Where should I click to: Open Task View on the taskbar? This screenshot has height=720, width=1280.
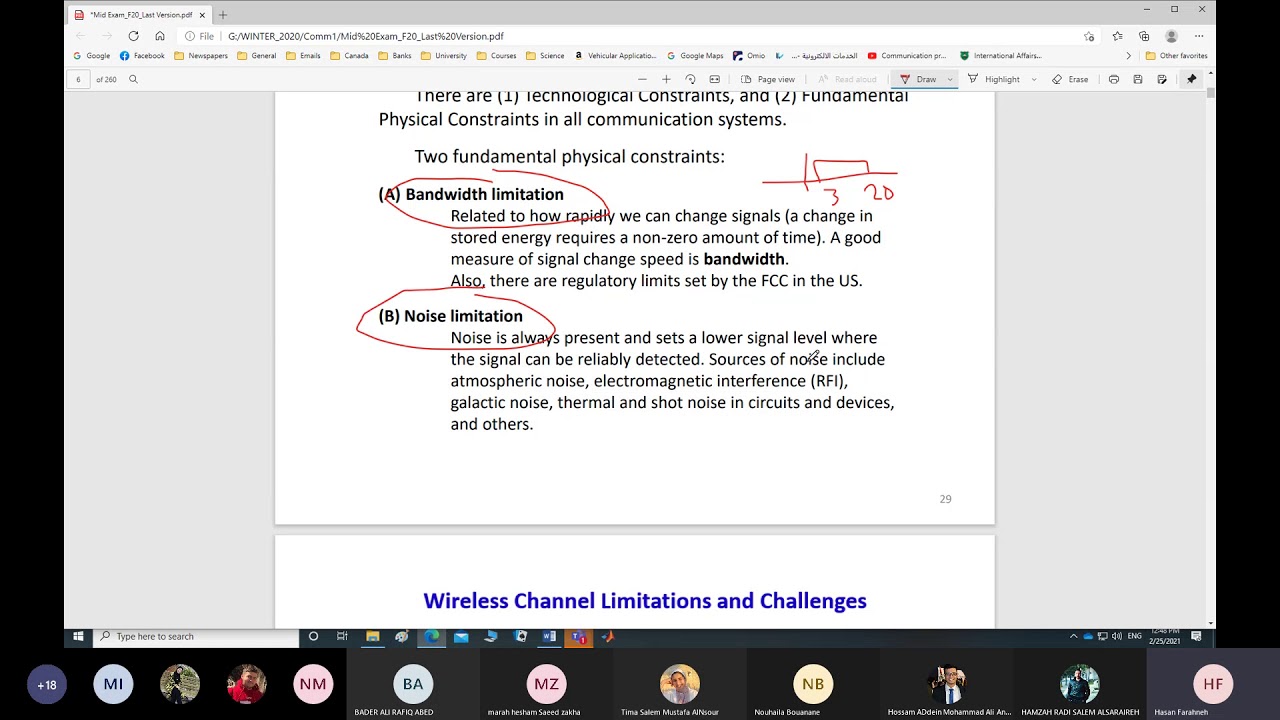(x=342, y=636)
